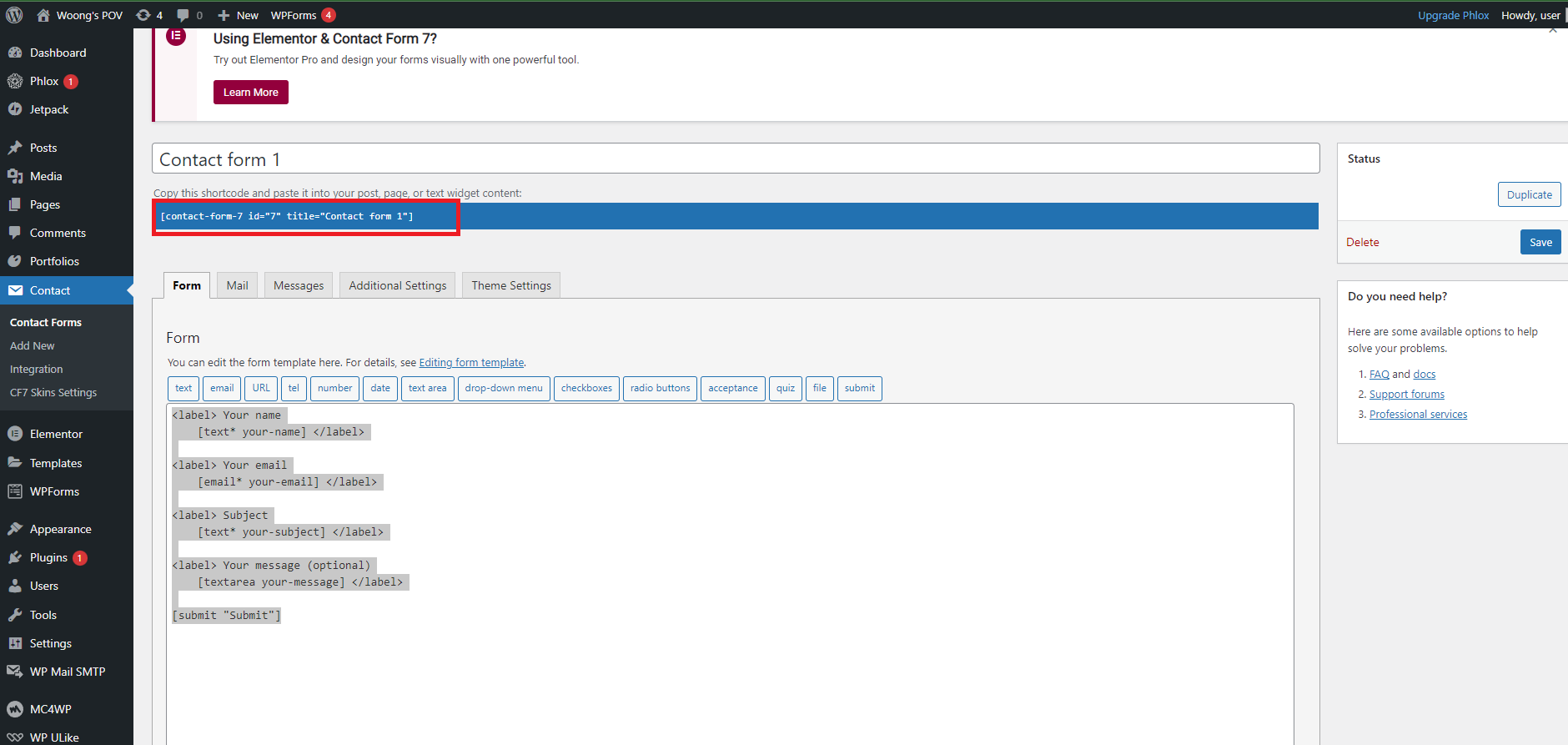The image size is (1568, 745).
Task: Open the Editing form template link
Action: [x=471, y=362]
